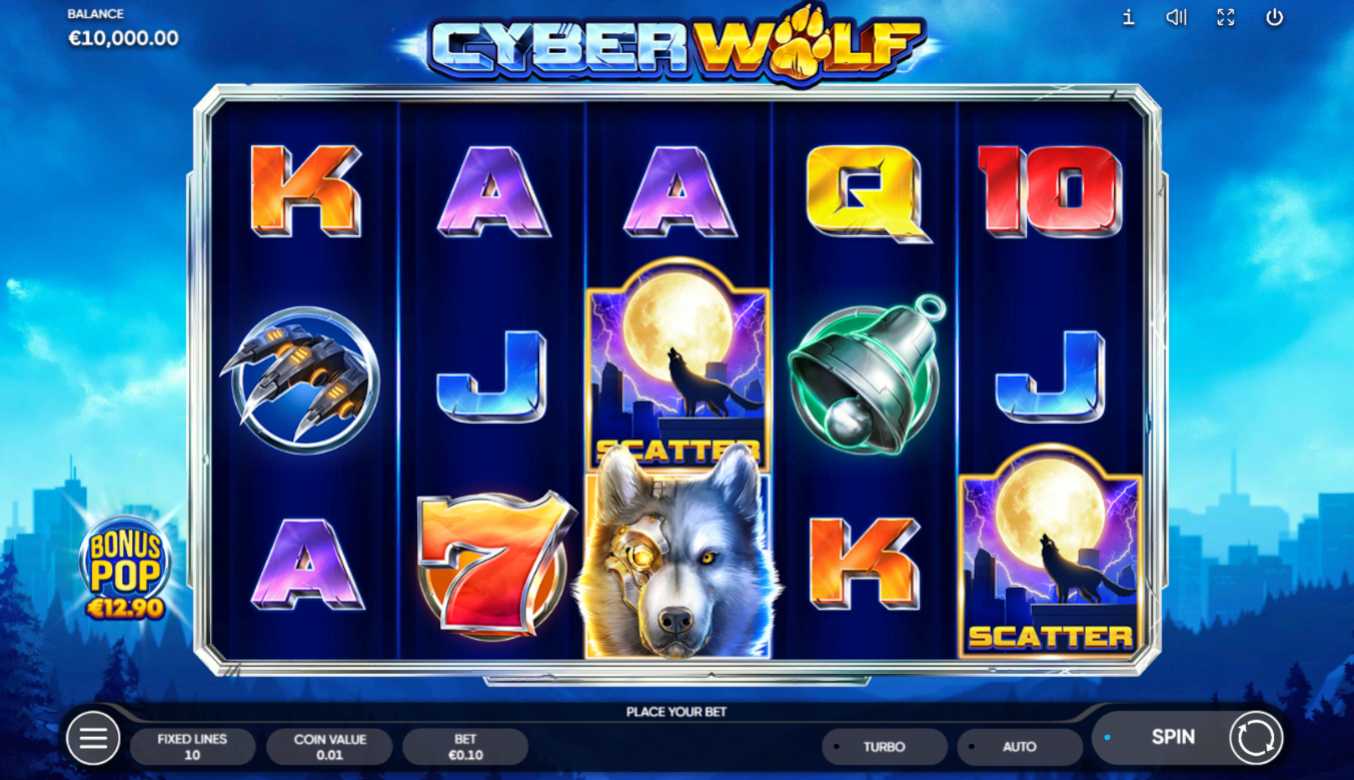Screen dimensions: 1354x780
Task: Click the yellow Q symbol
Action: (x=866, y=193)
